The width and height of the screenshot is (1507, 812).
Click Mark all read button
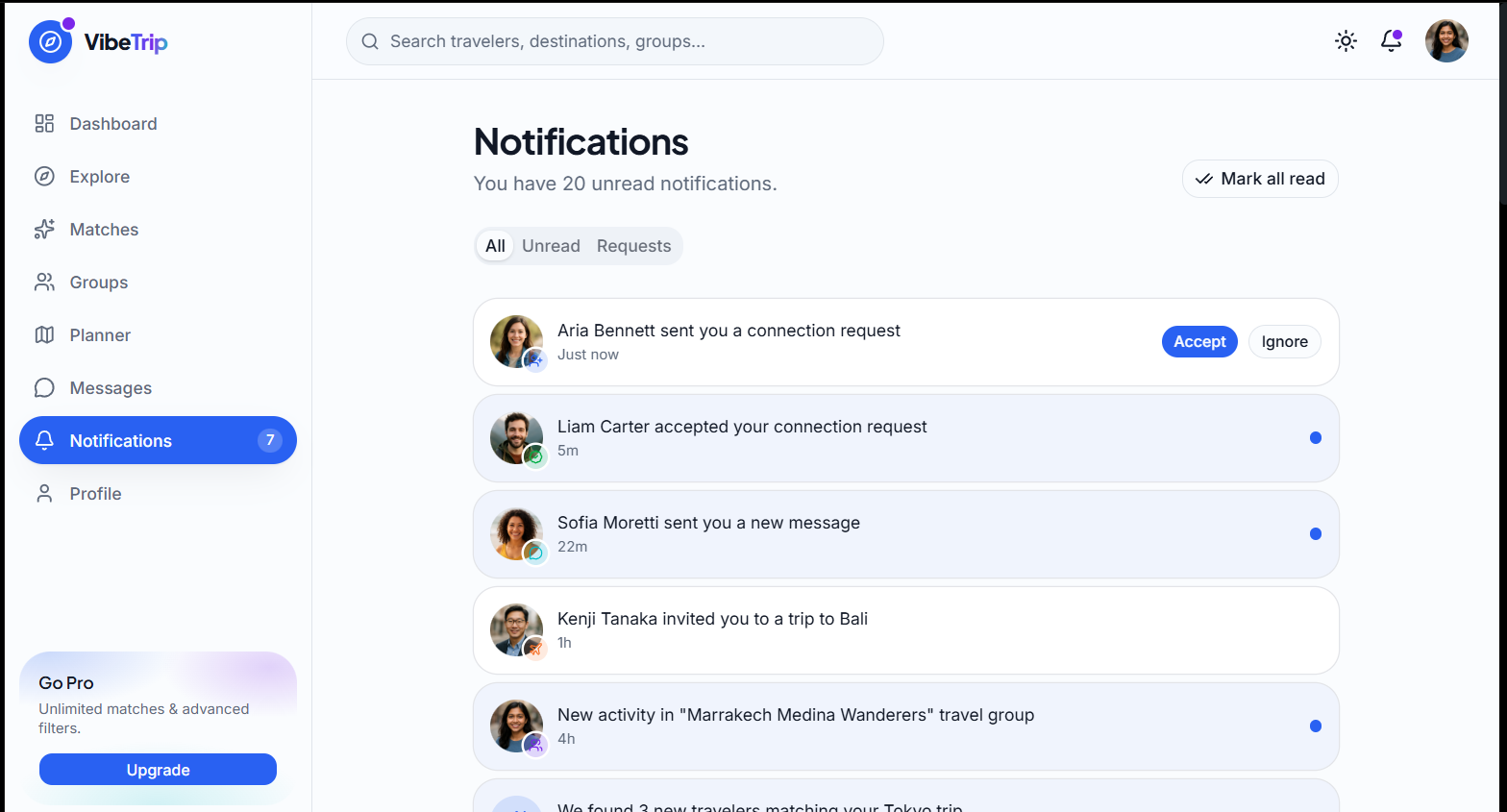pos(1260,179)
